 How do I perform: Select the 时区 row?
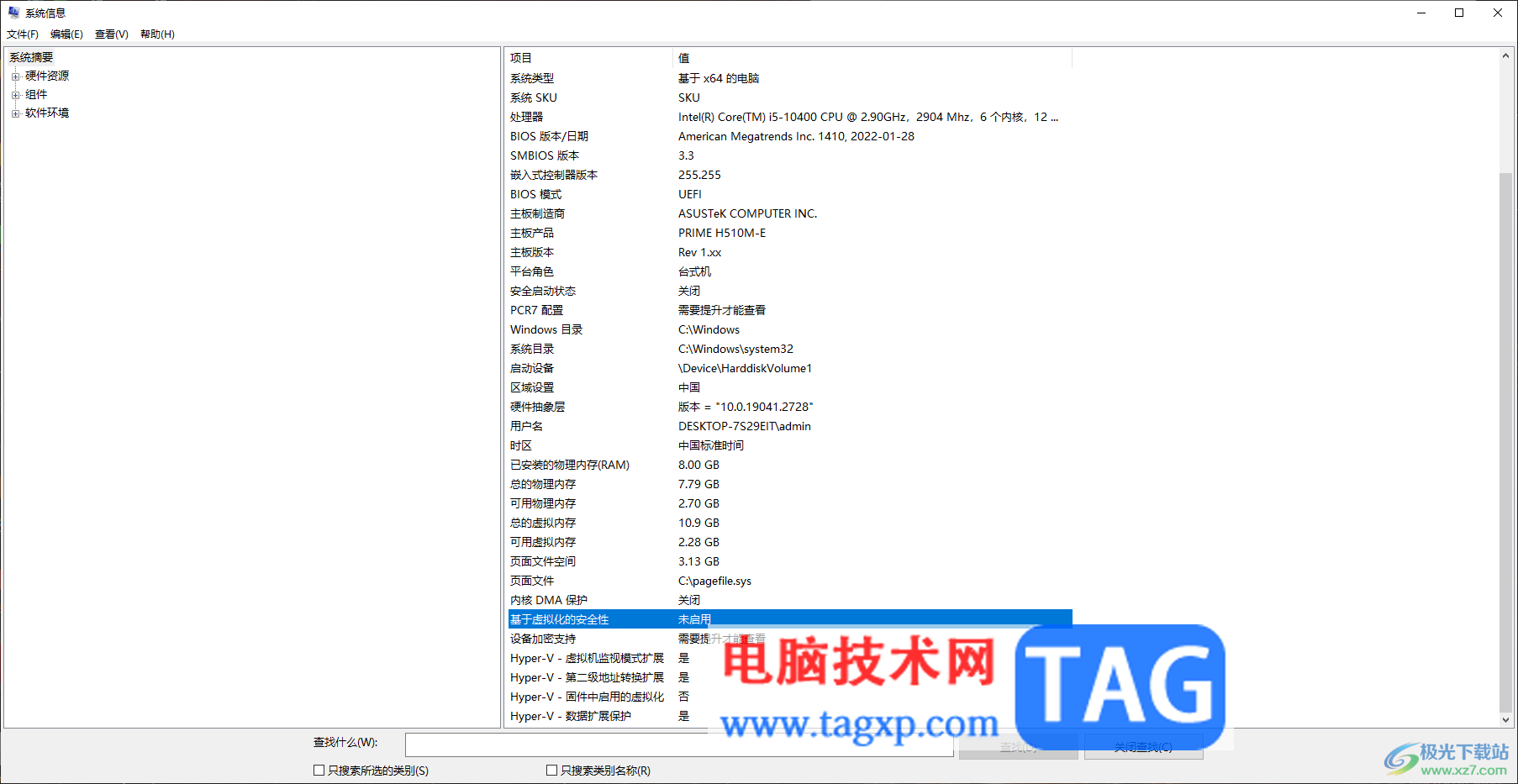point(790,445)
